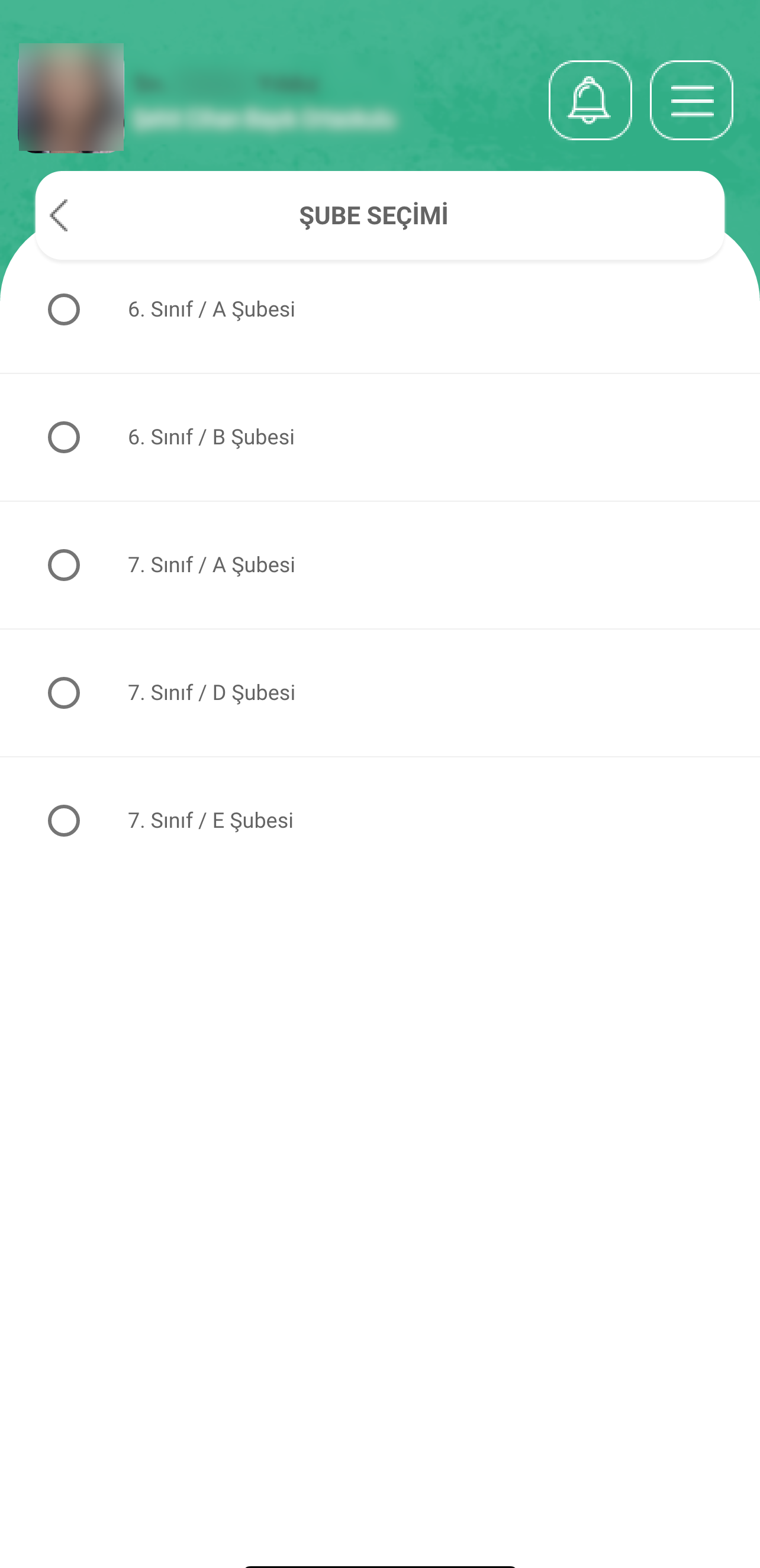Tap the "6. Sınıf / B Şubesi" label text
This screenshot has width=760, height=1568.
point(211,437)
